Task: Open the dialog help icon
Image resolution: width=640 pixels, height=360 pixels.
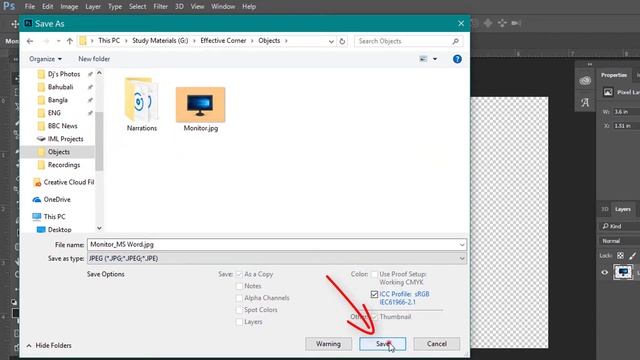Action: click(457, 59)
